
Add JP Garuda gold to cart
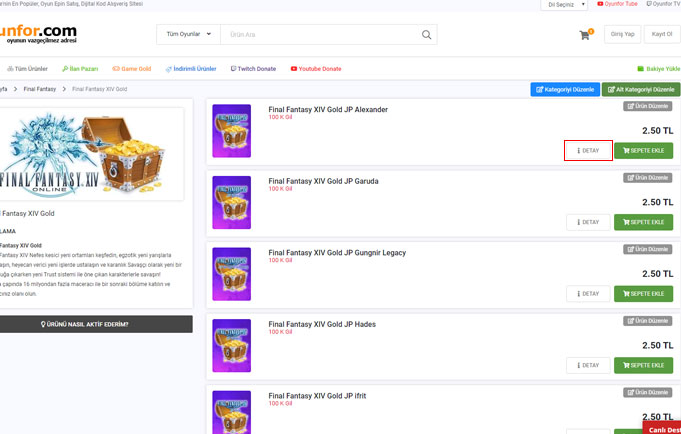click(643, 222)
